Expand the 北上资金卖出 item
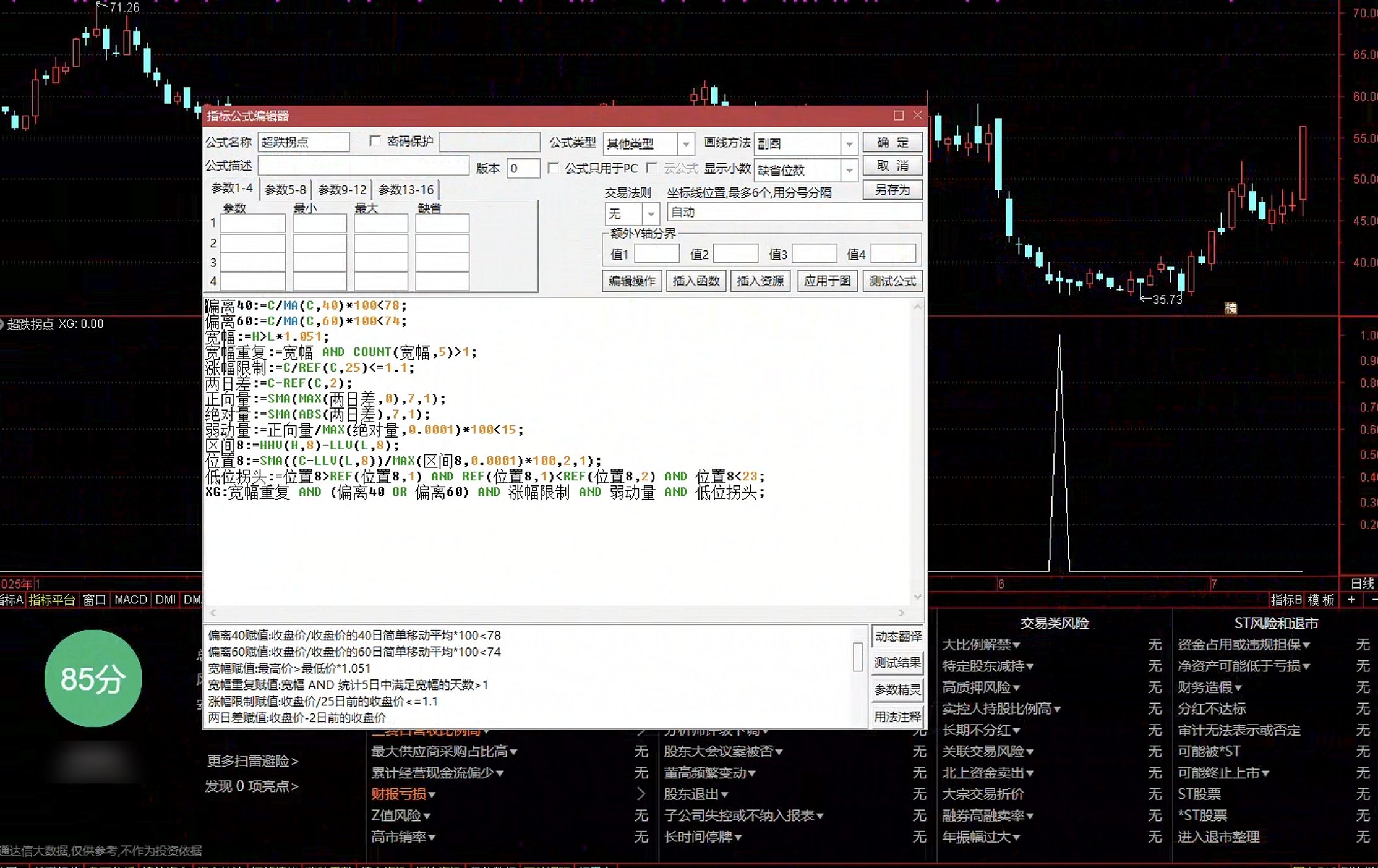This screenshot has width=1378, height=868. 988,773
